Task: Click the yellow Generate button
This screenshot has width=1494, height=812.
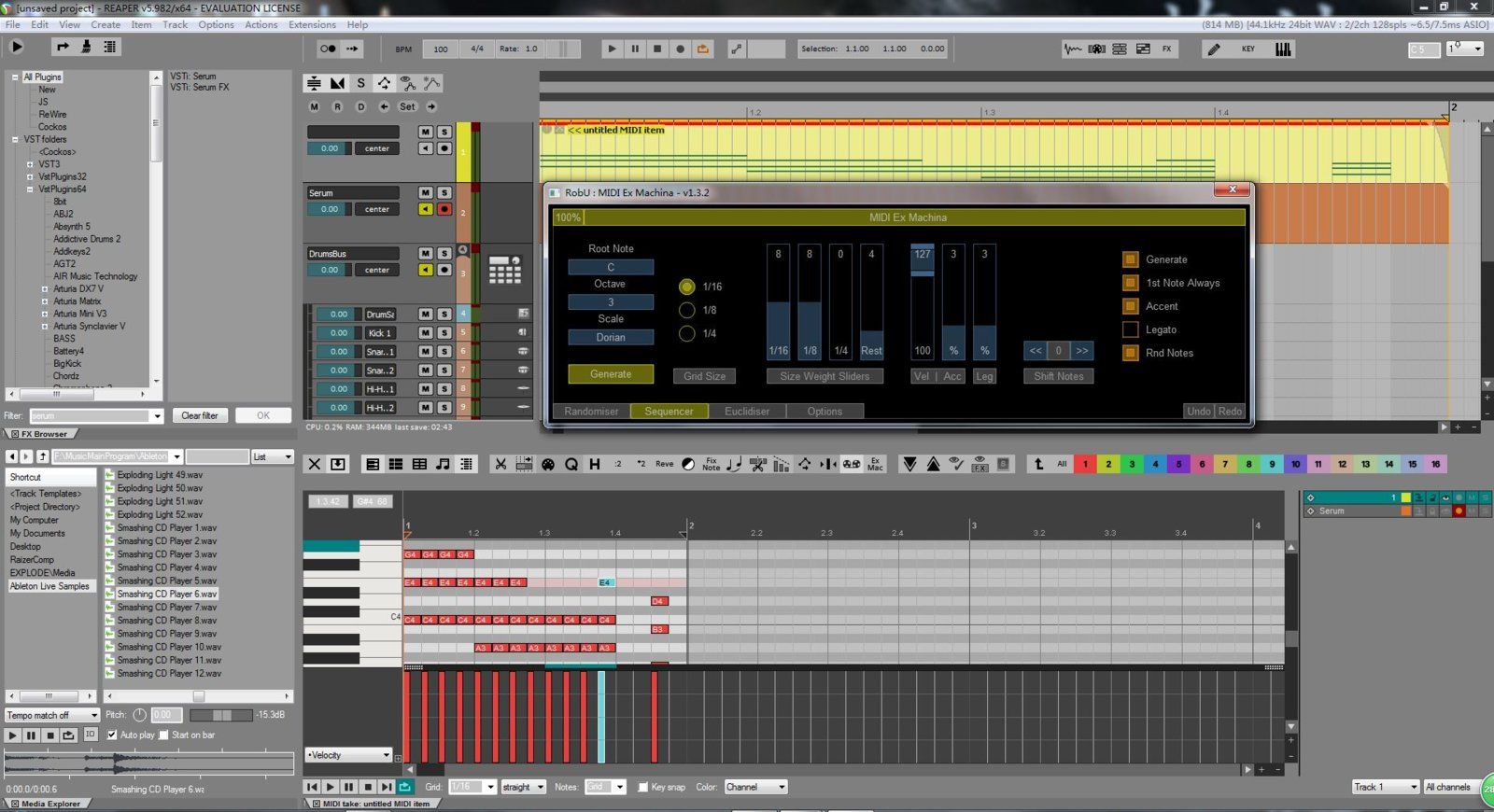Action: [611, 374]
